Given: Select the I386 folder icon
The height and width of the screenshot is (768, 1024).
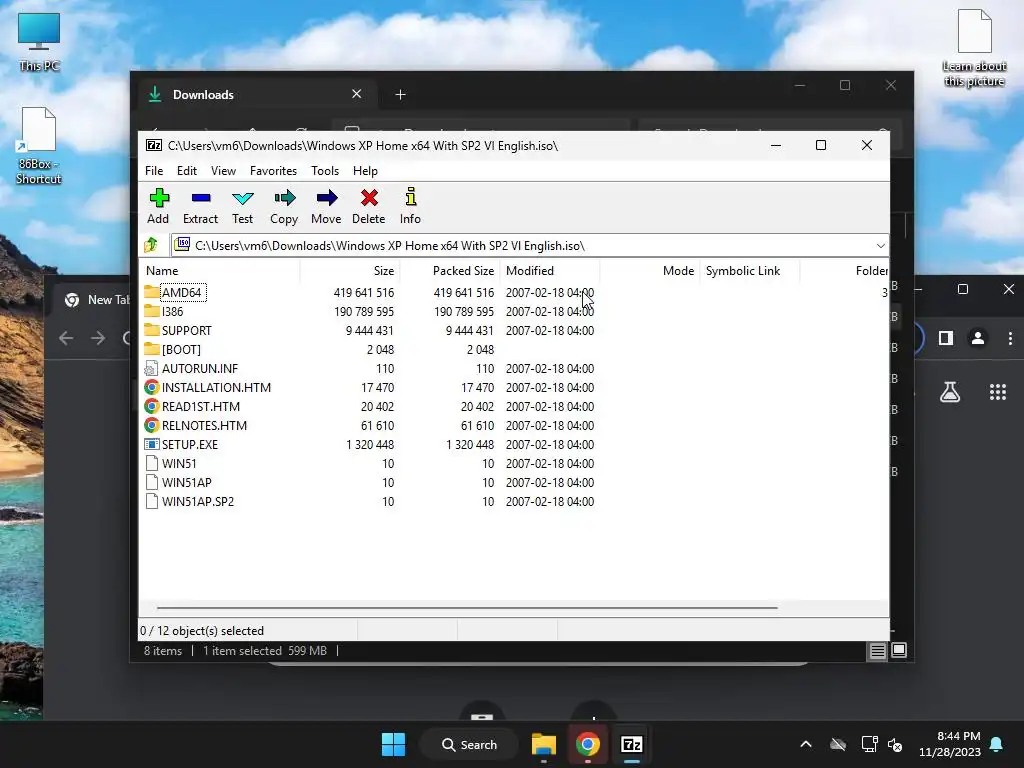Looking at the screenshot, I should point(152,311).
